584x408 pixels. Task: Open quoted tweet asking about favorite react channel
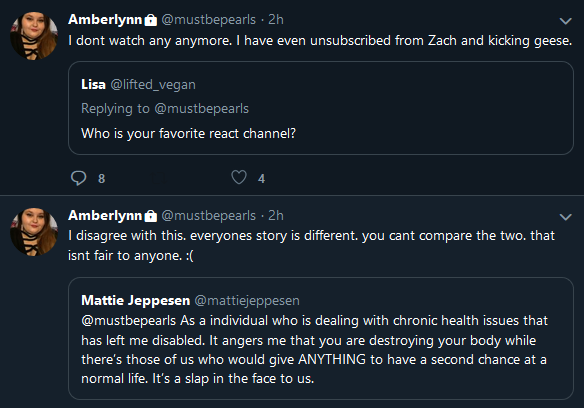click(321, 108)
